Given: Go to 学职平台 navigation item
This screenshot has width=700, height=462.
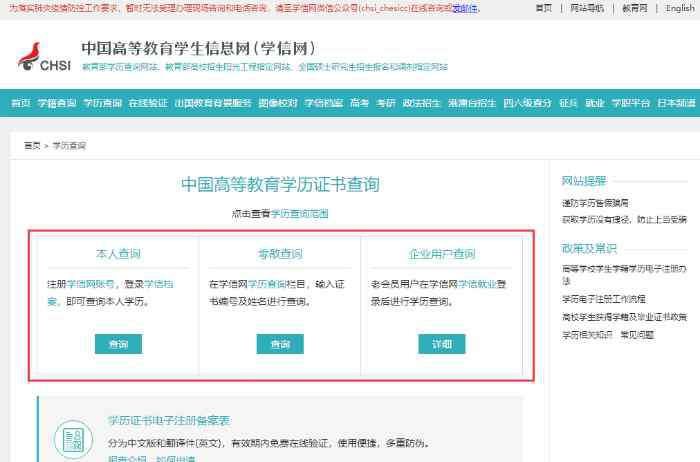Looking at the screenshot, I should click(630, 103).
